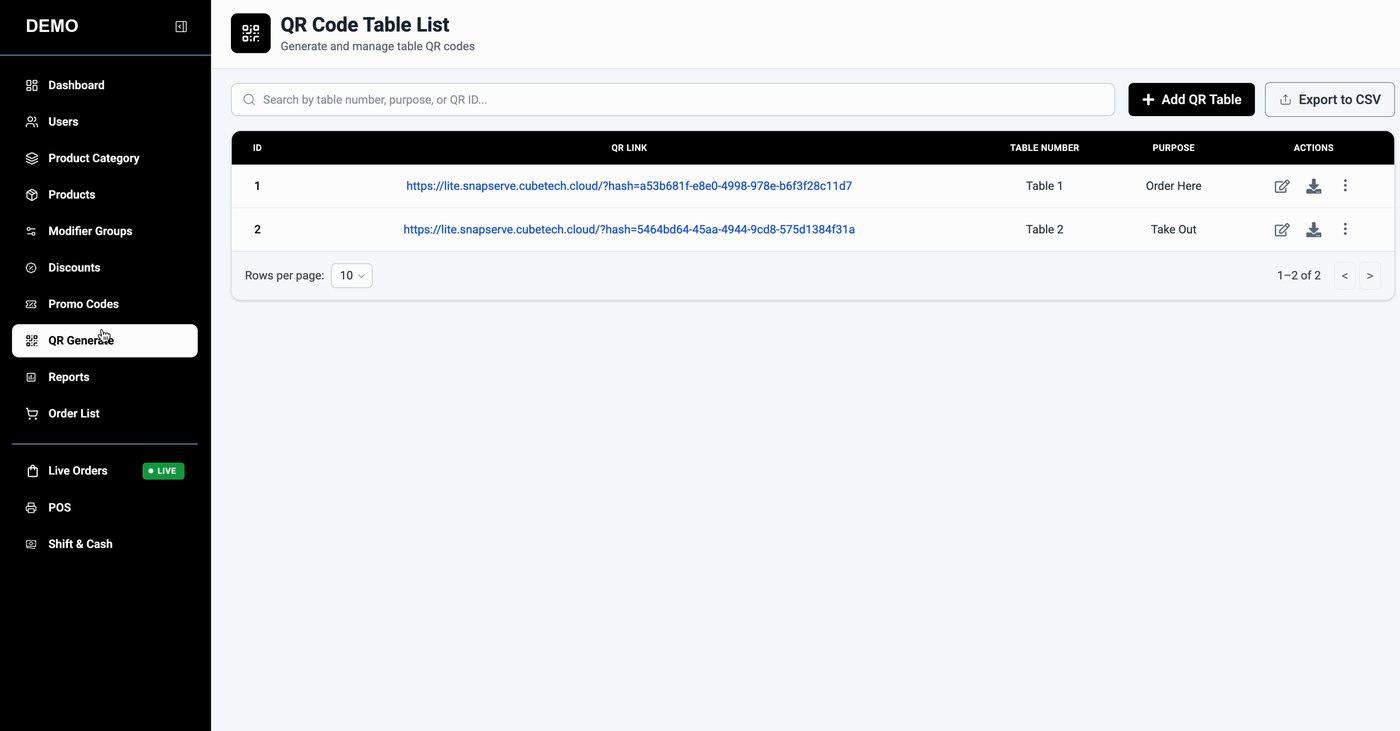Go to the previous page arrow
This screenshot has height=731, width=1400.
[x=1345, y=276]
